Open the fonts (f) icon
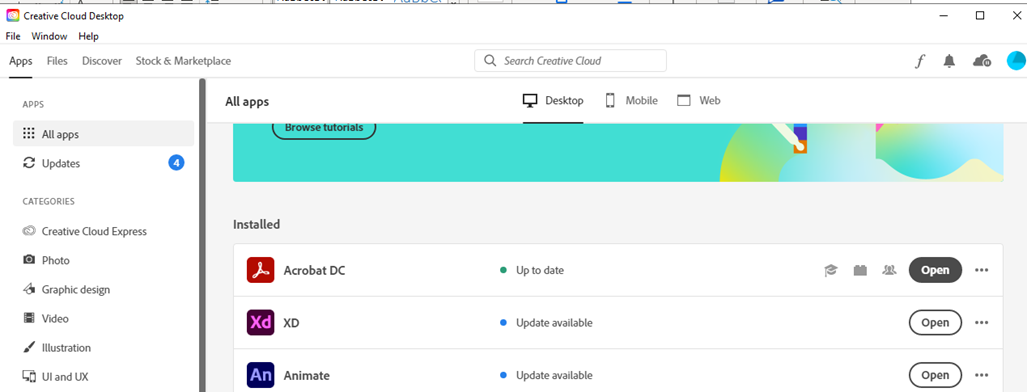 pyautogui.click(x=920, y=62)
